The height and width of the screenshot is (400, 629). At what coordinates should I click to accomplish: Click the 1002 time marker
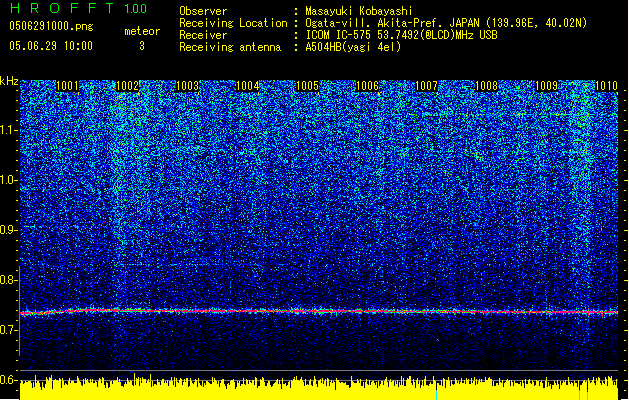pyautogui.click(x=127, y=86)
